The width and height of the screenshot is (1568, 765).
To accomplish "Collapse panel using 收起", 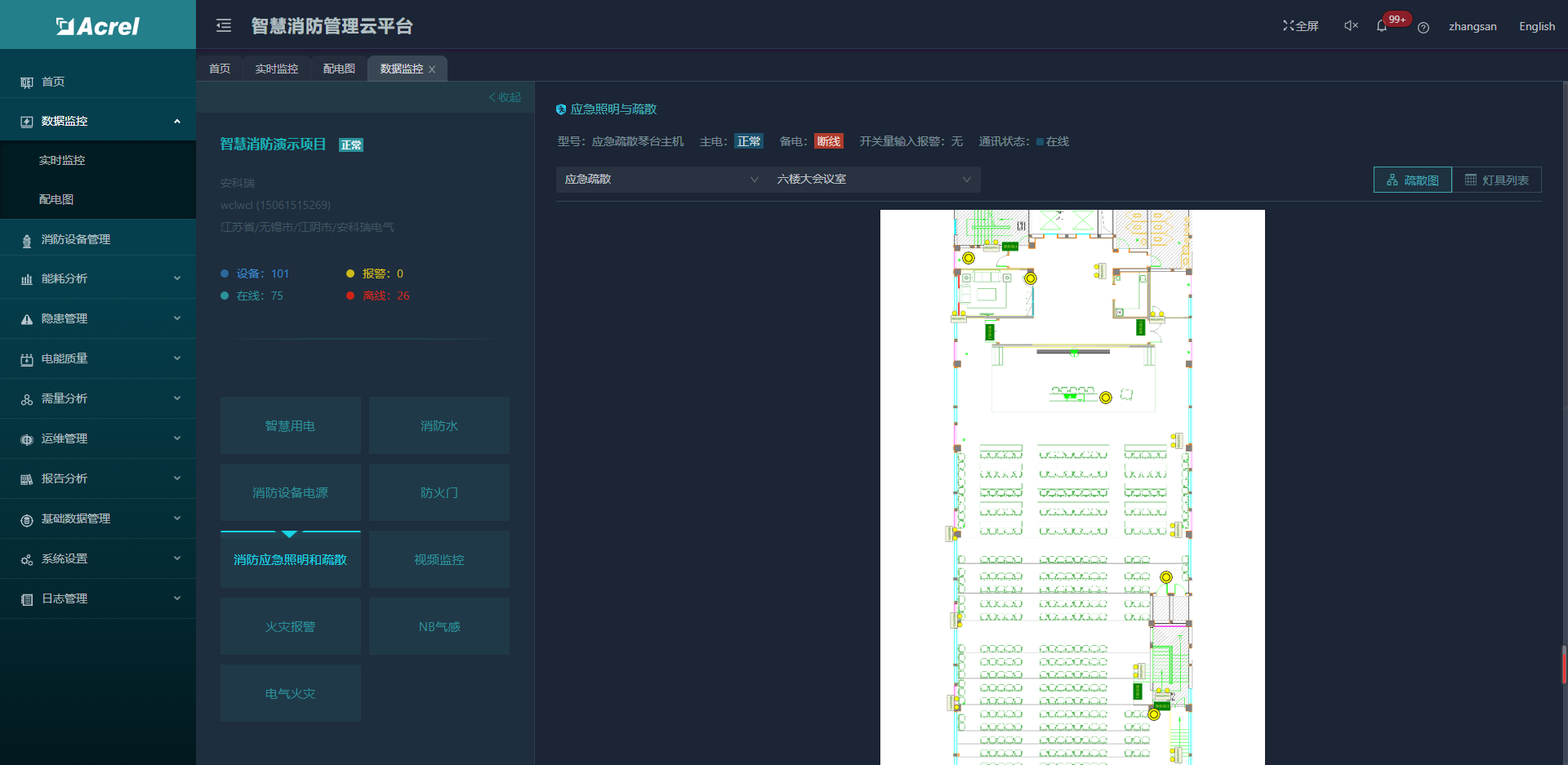I will (x=505, y=97).
